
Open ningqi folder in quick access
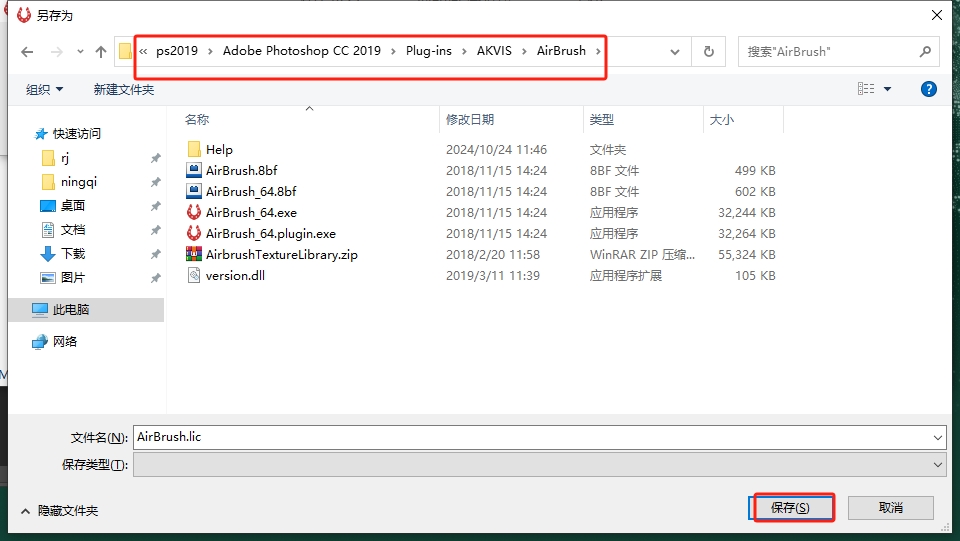tap(78, 182)
